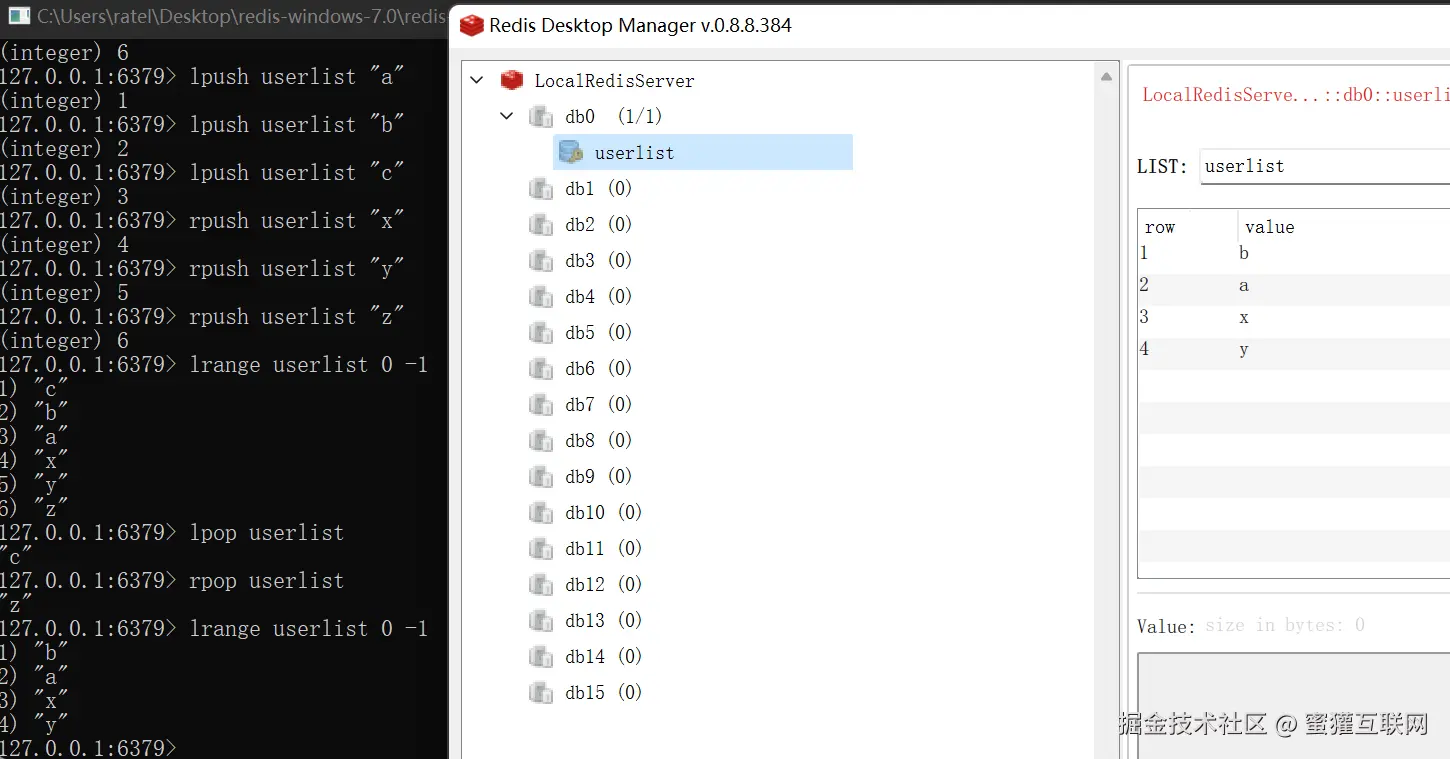Click the userlist key icon
The width and height of the screenshot is (1450, 759).
(571, 152)
